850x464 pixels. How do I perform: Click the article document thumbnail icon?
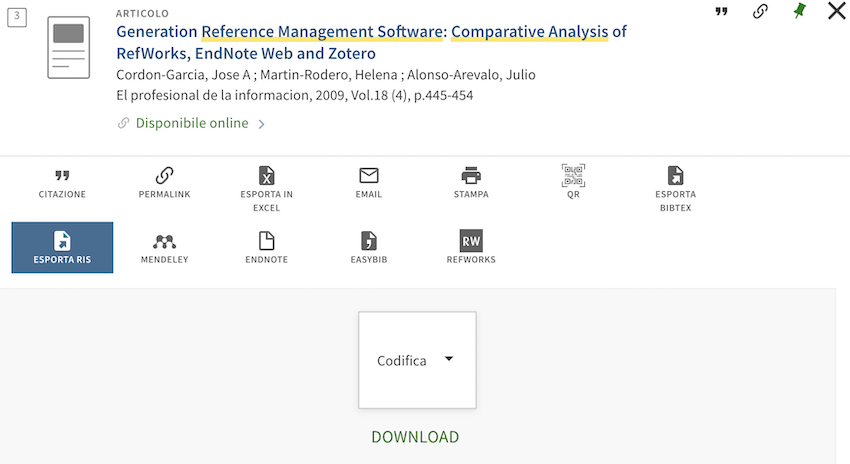(68, 48)
